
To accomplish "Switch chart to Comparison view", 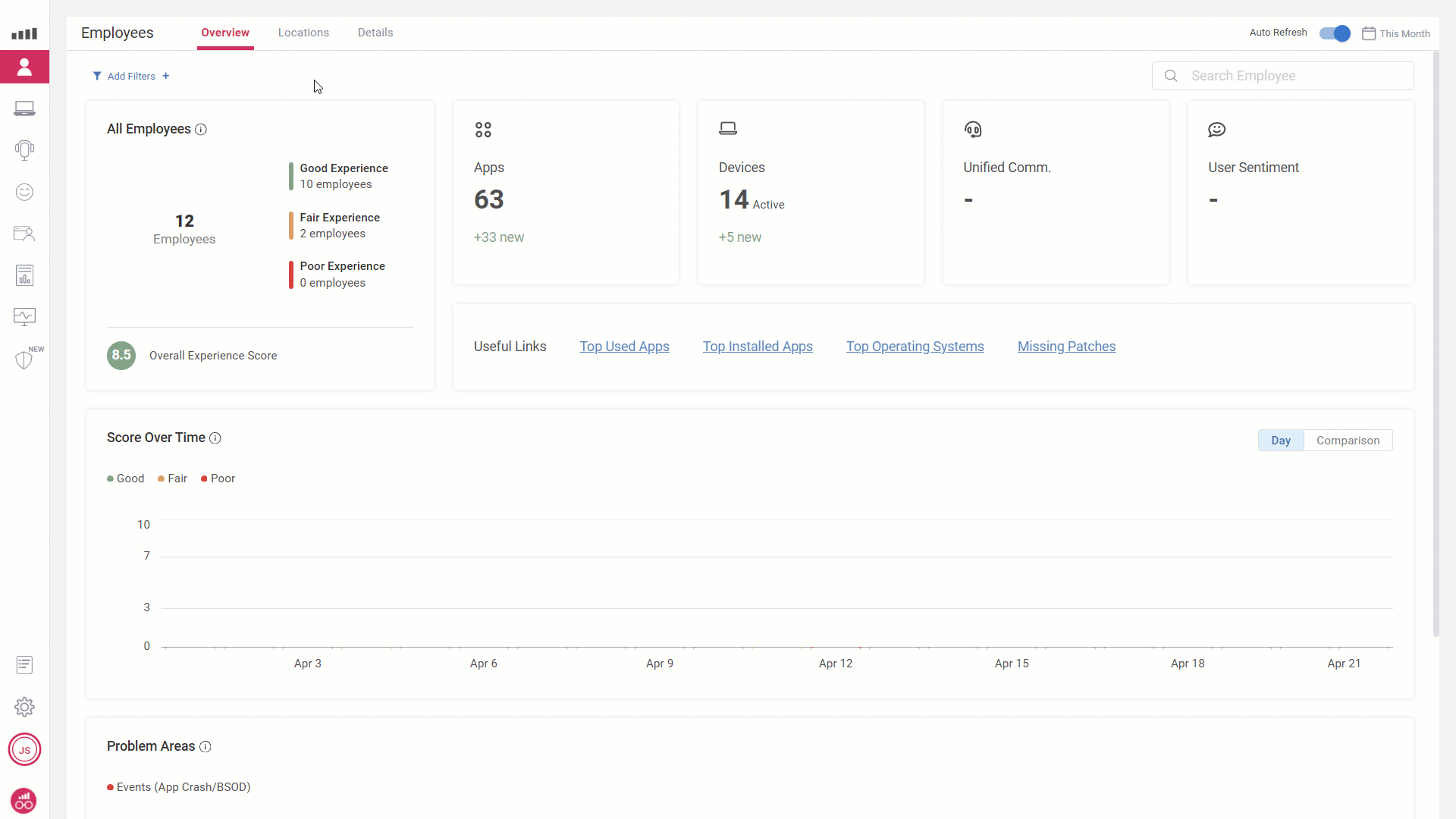I will pos(1348,441).
